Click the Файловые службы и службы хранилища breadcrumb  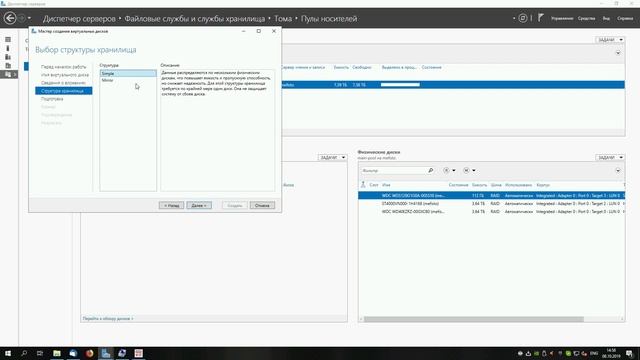195,19
